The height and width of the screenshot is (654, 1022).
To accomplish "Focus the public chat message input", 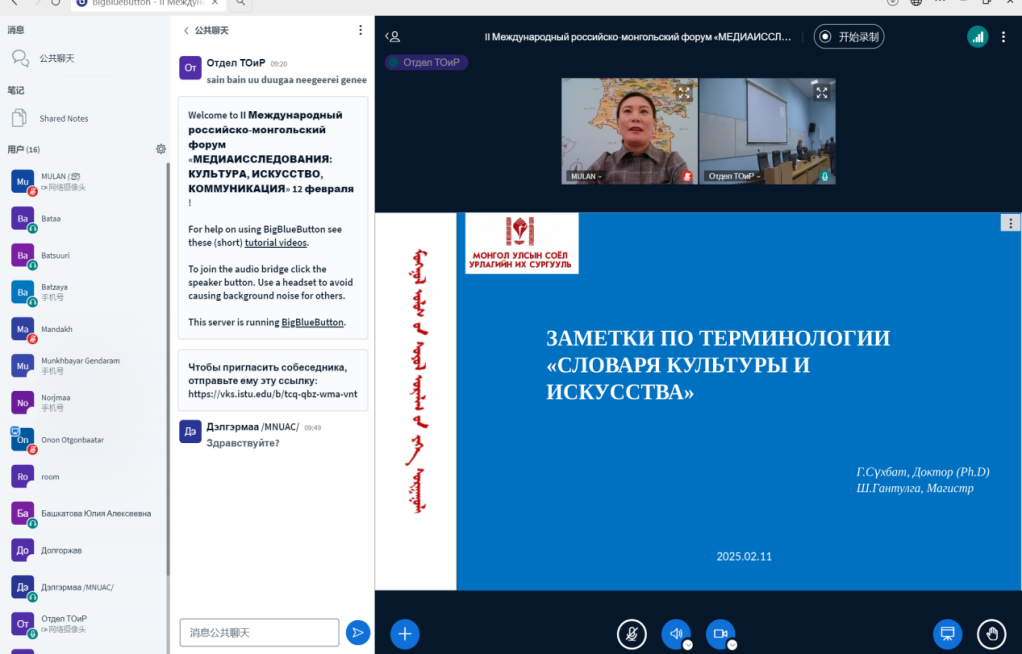I will click(259, 632).
